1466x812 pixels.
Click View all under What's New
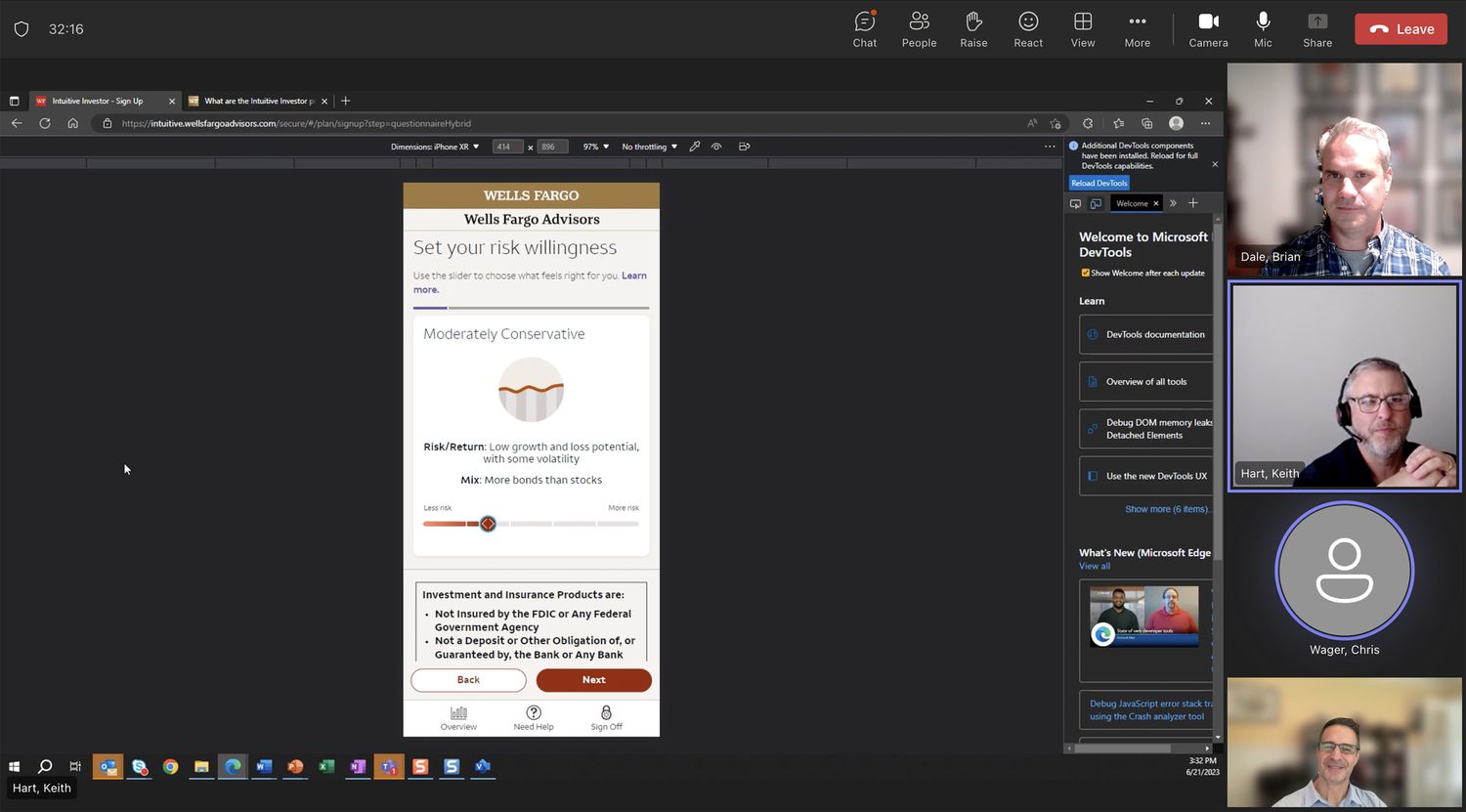click(1095, 566)
